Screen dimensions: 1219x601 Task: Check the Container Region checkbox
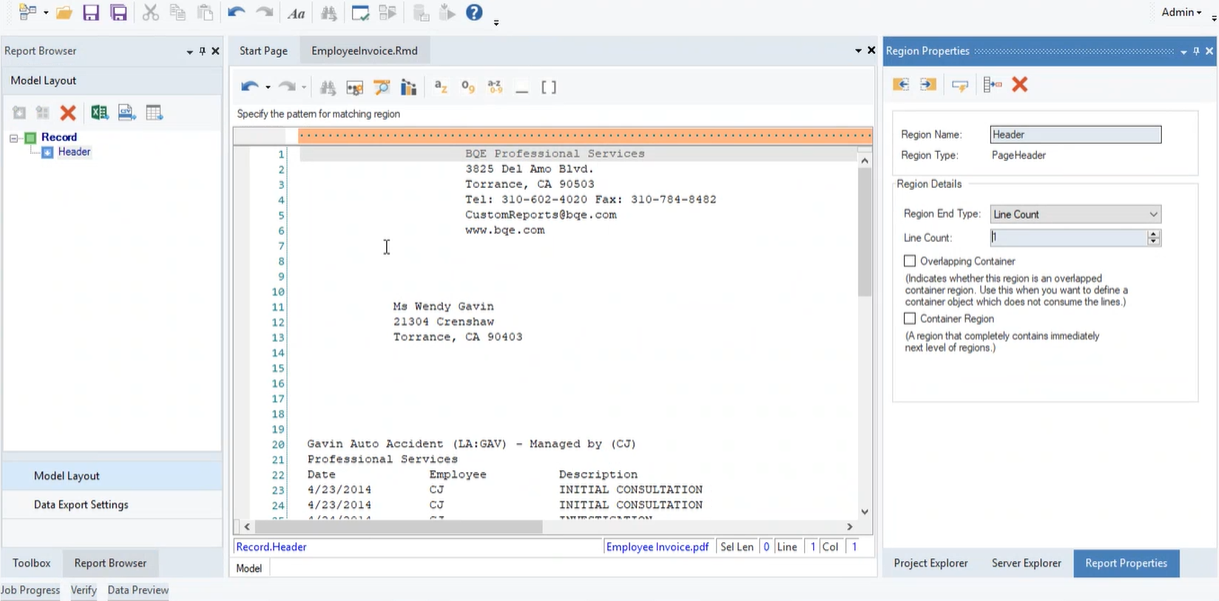(910, 319)
